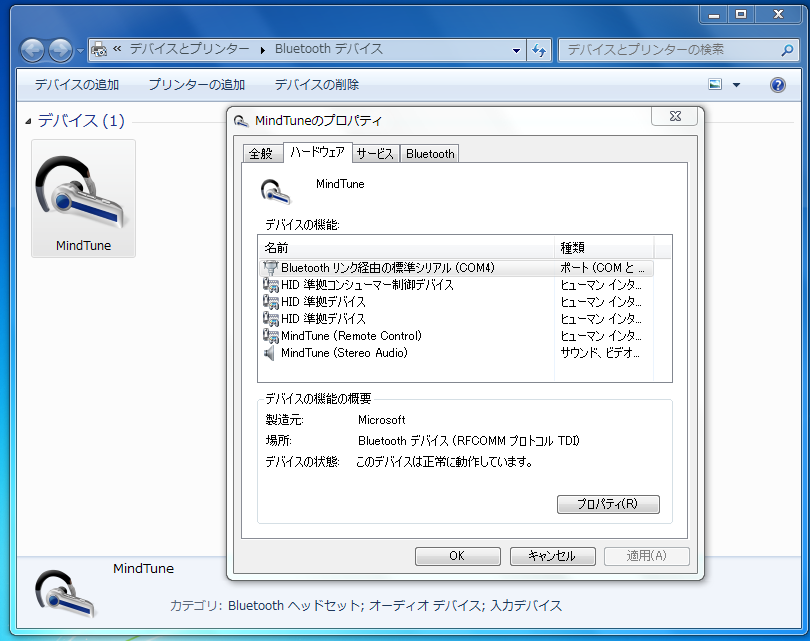The width and height of the screenshot is (810, 641).
Task: Click HID icon beside MindTune (Remote Control)
Action: 271,336
